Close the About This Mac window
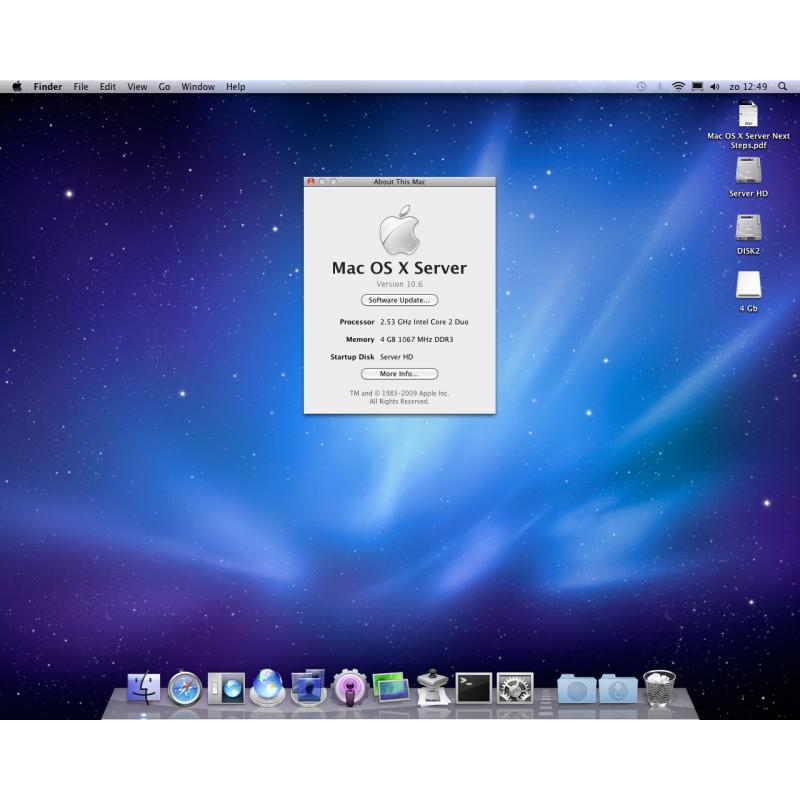The image size is (800, 800). [x=311, y=182]
